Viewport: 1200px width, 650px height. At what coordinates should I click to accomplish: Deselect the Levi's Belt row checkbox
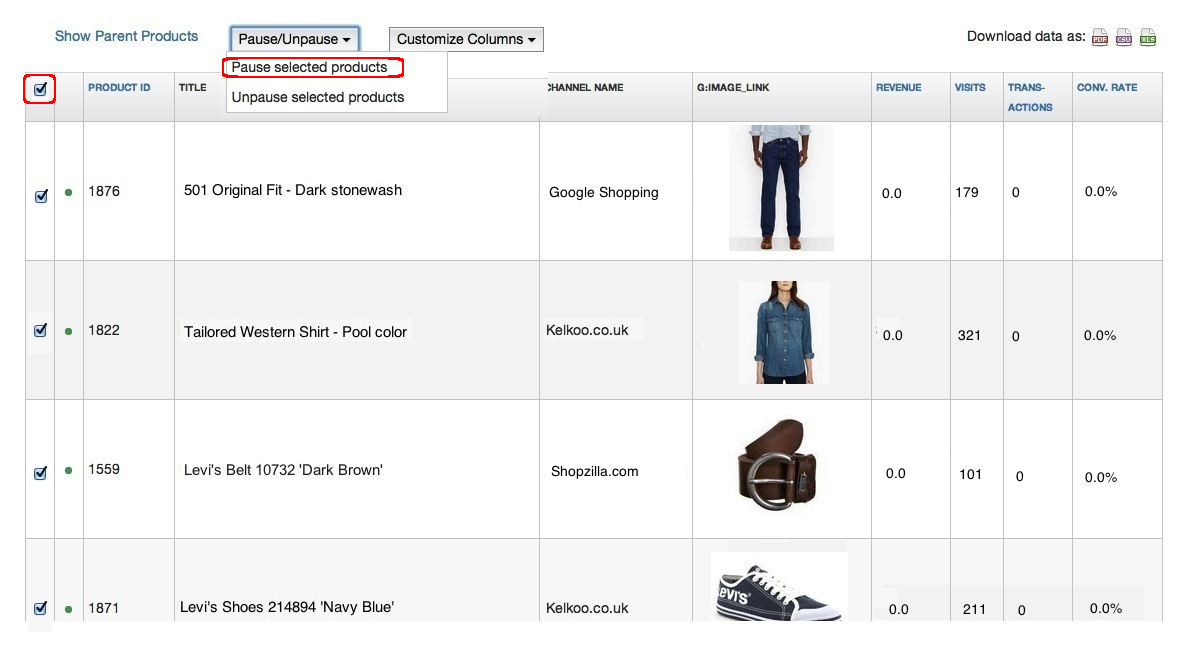tap(41, 474)
